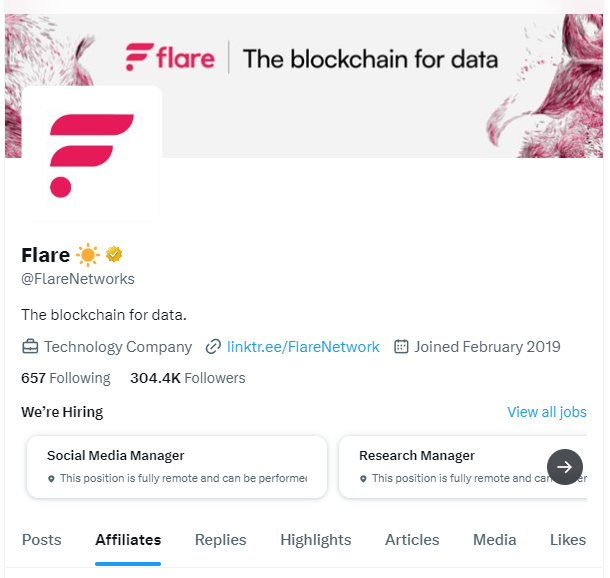Open the Articles tab
This screenshot has width=610, height=578.
click(412, 540)
